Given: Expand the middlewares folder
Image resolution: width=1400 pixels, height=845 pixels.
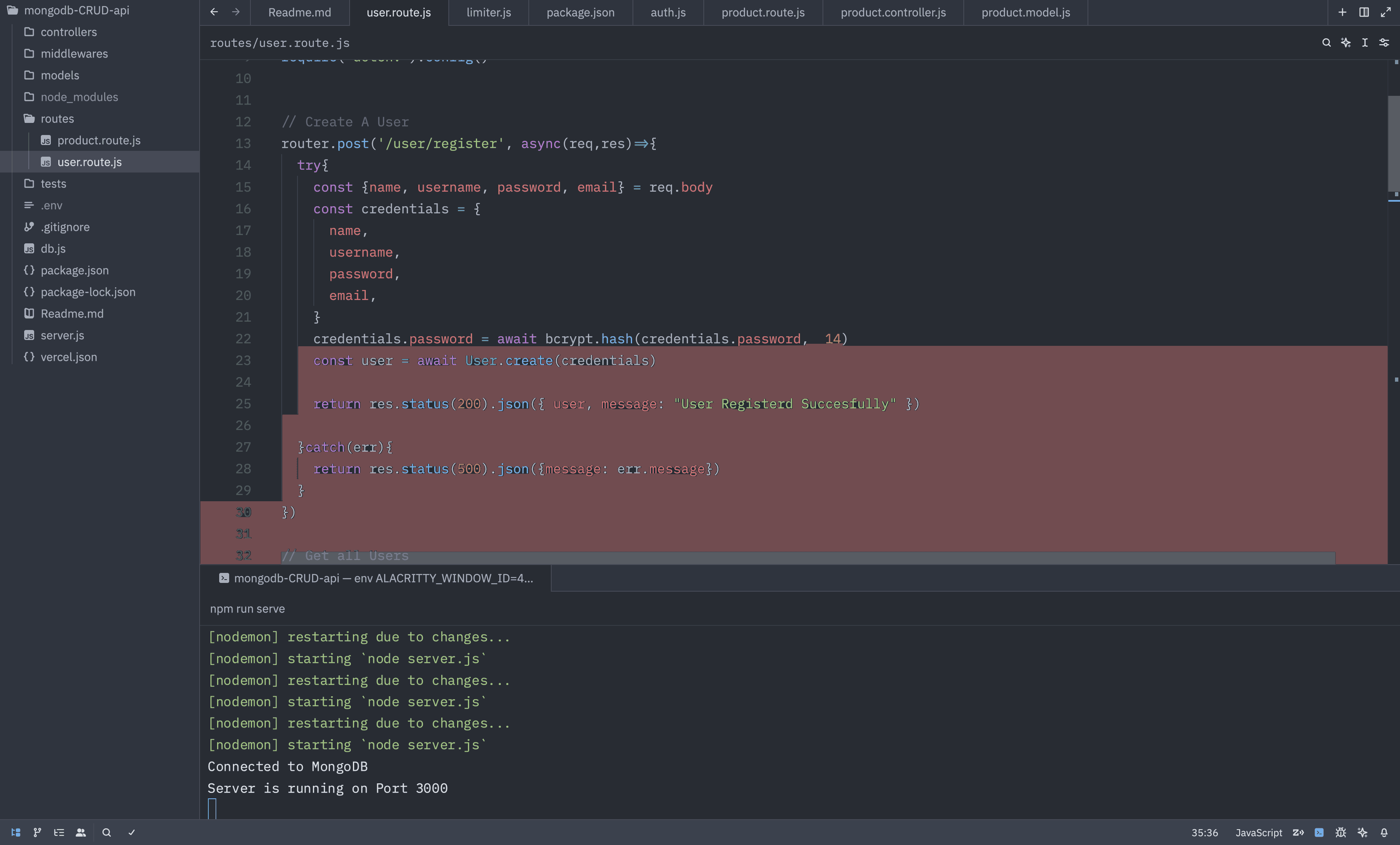Looking at the screenshot, I should pos(100,53).
